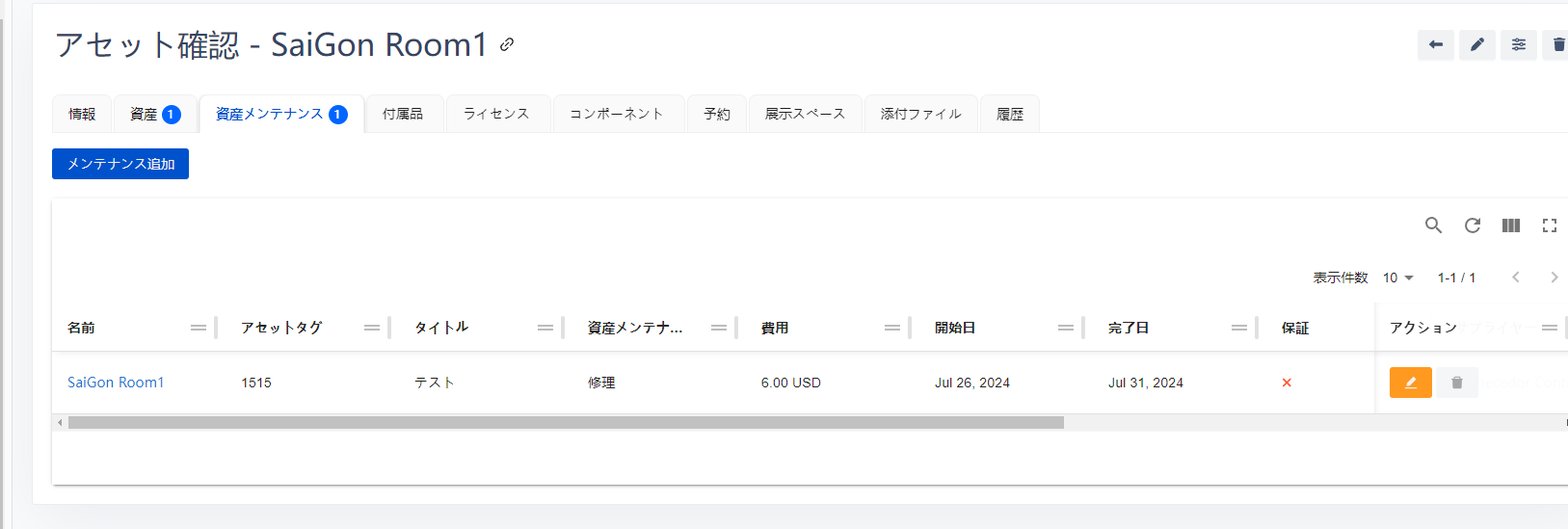Click the permalink chain icon beside title
This screenshot has width=1568, height=529.
[507, 44]
